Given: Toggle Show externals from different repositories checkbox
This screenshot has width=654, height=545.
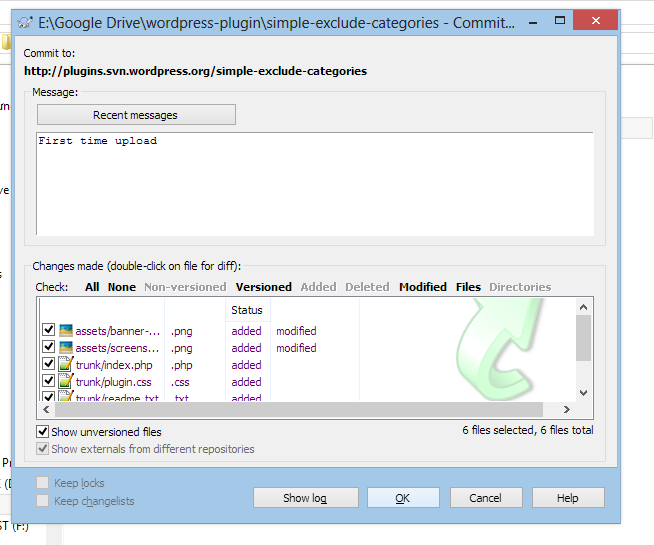Looking at the screenshot, I should tap(43, 449).
